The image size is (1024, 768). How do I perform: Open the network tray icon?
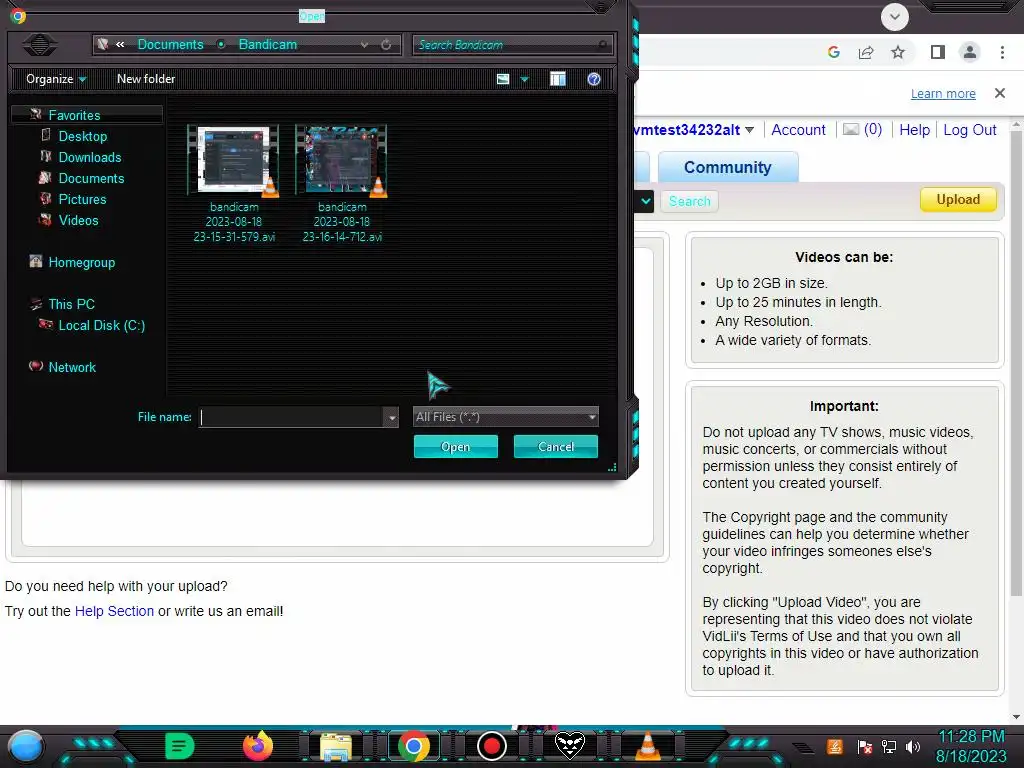point(888,746)
